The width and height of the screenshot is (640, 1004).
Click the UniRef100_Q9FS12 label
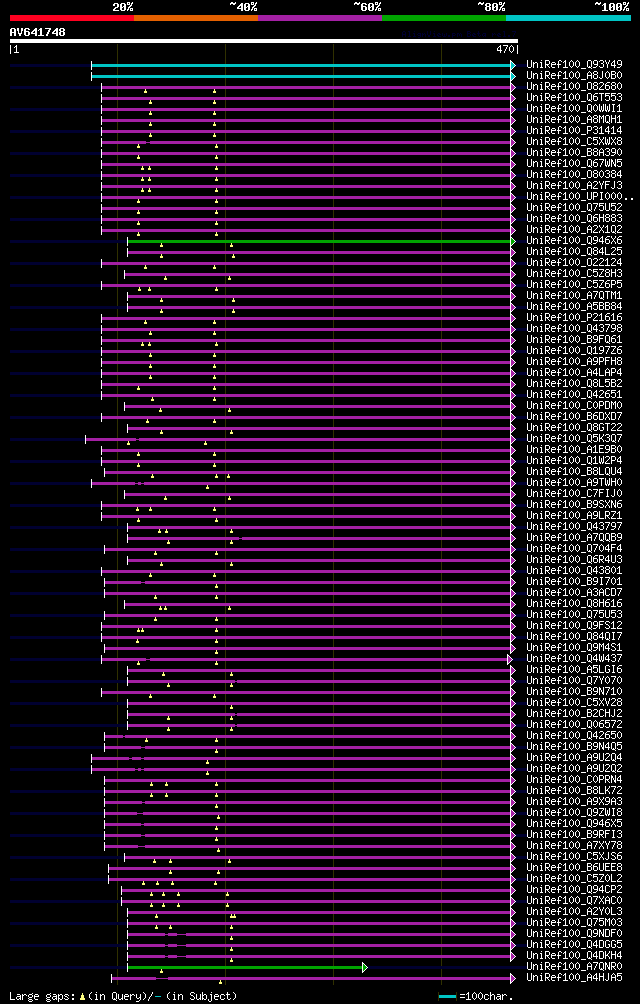[x=574, y=626]
